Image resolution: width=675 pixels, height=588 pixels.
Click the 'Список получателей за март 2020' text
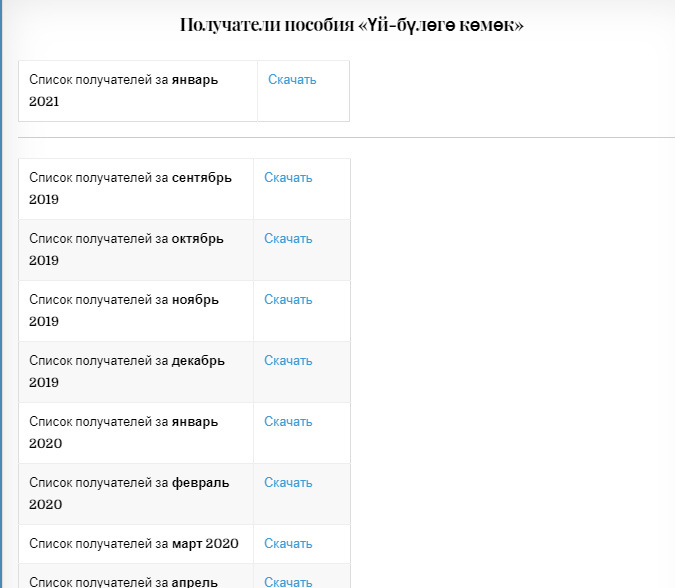[x=134, y=544]
